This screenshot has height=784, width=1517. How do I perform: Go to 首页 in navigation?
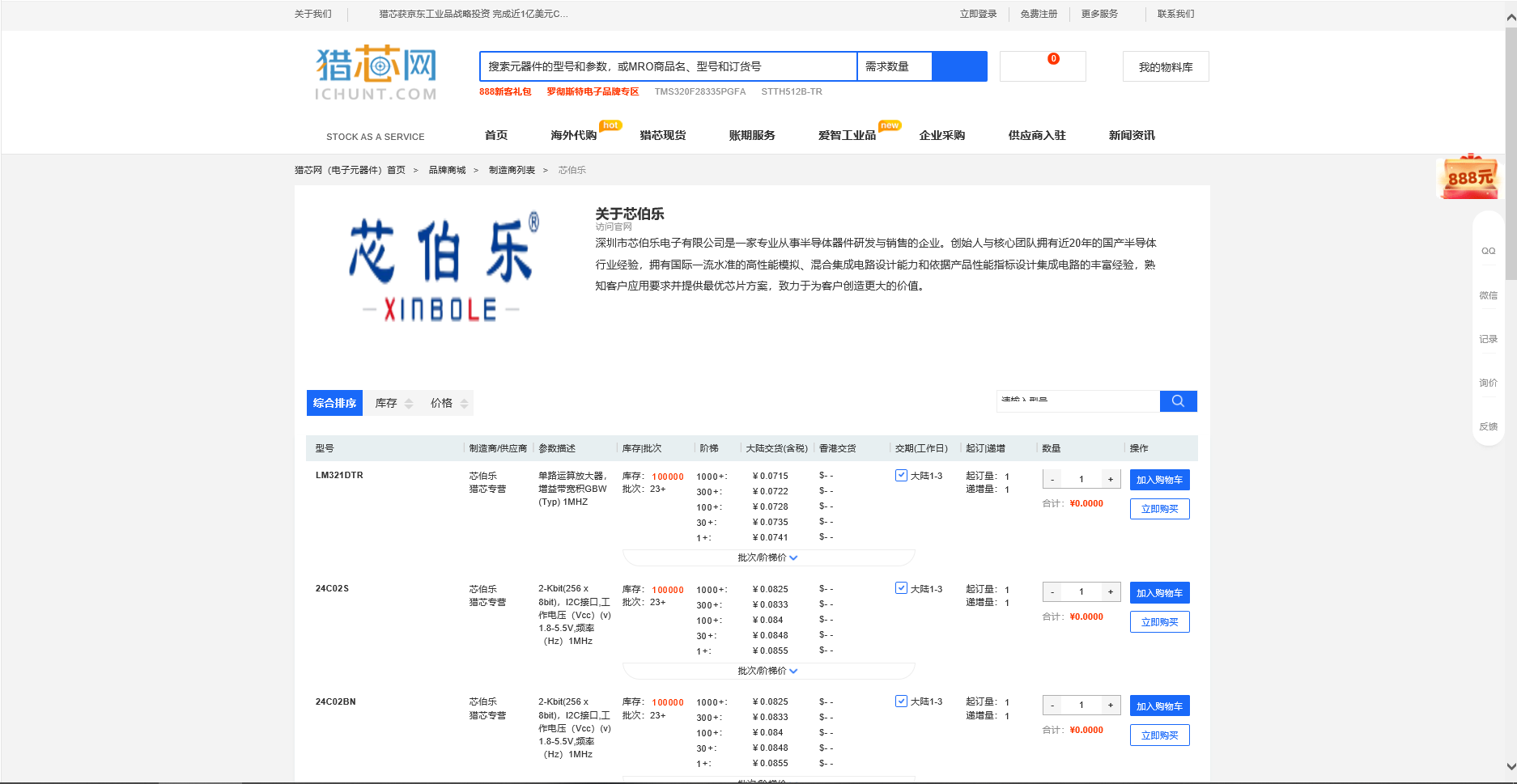(x=496, y=135)
